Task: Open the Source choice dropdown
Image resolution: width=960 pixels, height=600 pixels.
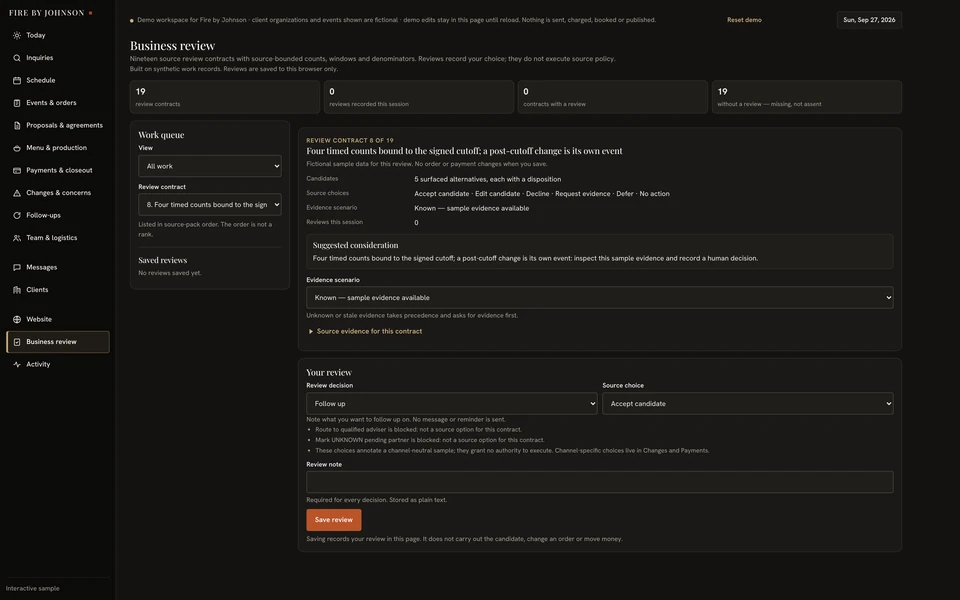Action: coord(748,403)
